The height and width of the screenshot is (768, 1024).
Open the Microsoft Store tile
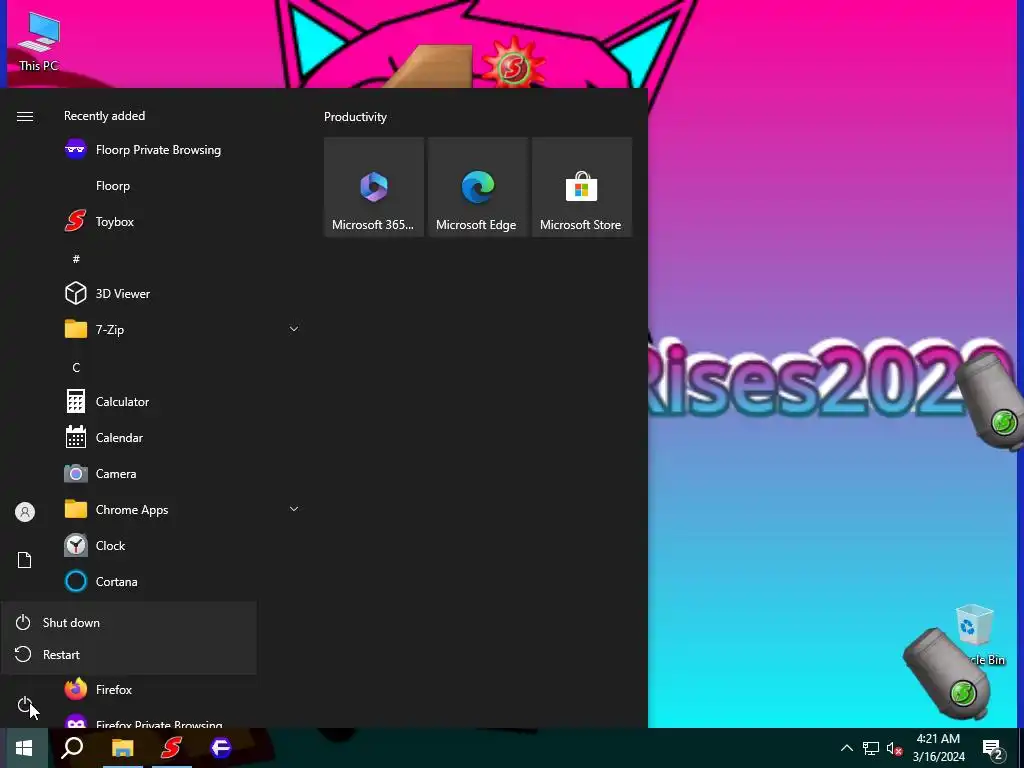click(x=582, y=187)
